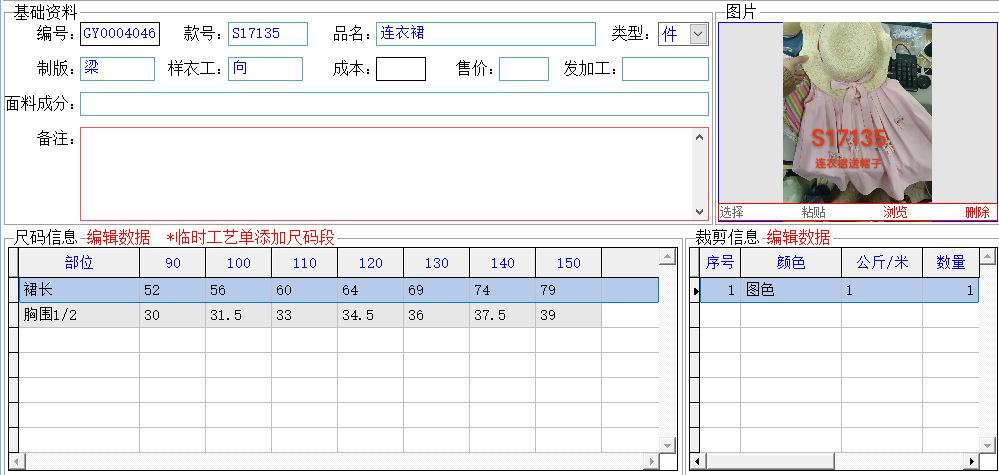The width and height of the screenshot is (999, 475).
Task: Click the 图色 color cell
Action: coord(791,290)
